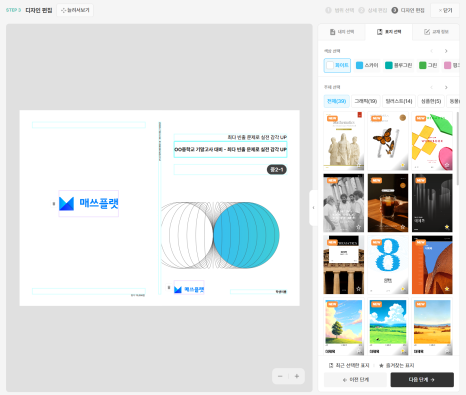The height and width of the screenshot is (395, 466).
Task: Zoom out canvas with minus button
Action: tap(280, 376)
